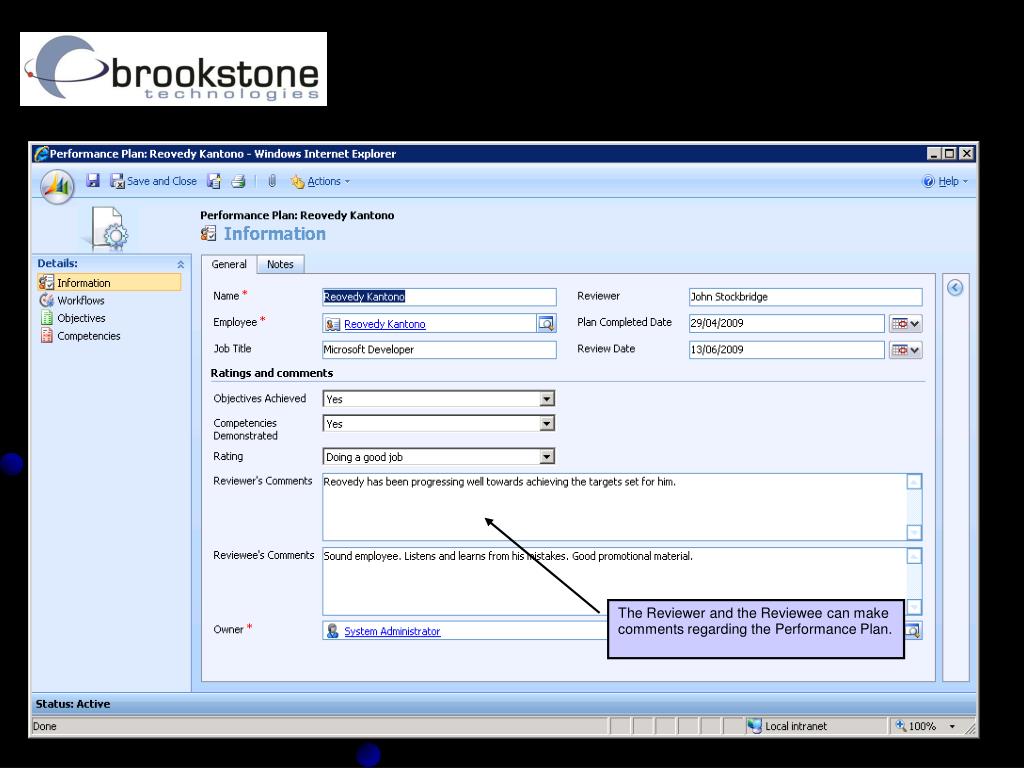Switch to the General tab
The height and width of the screenshot is (768, 1024).
[x=229, y=264]
